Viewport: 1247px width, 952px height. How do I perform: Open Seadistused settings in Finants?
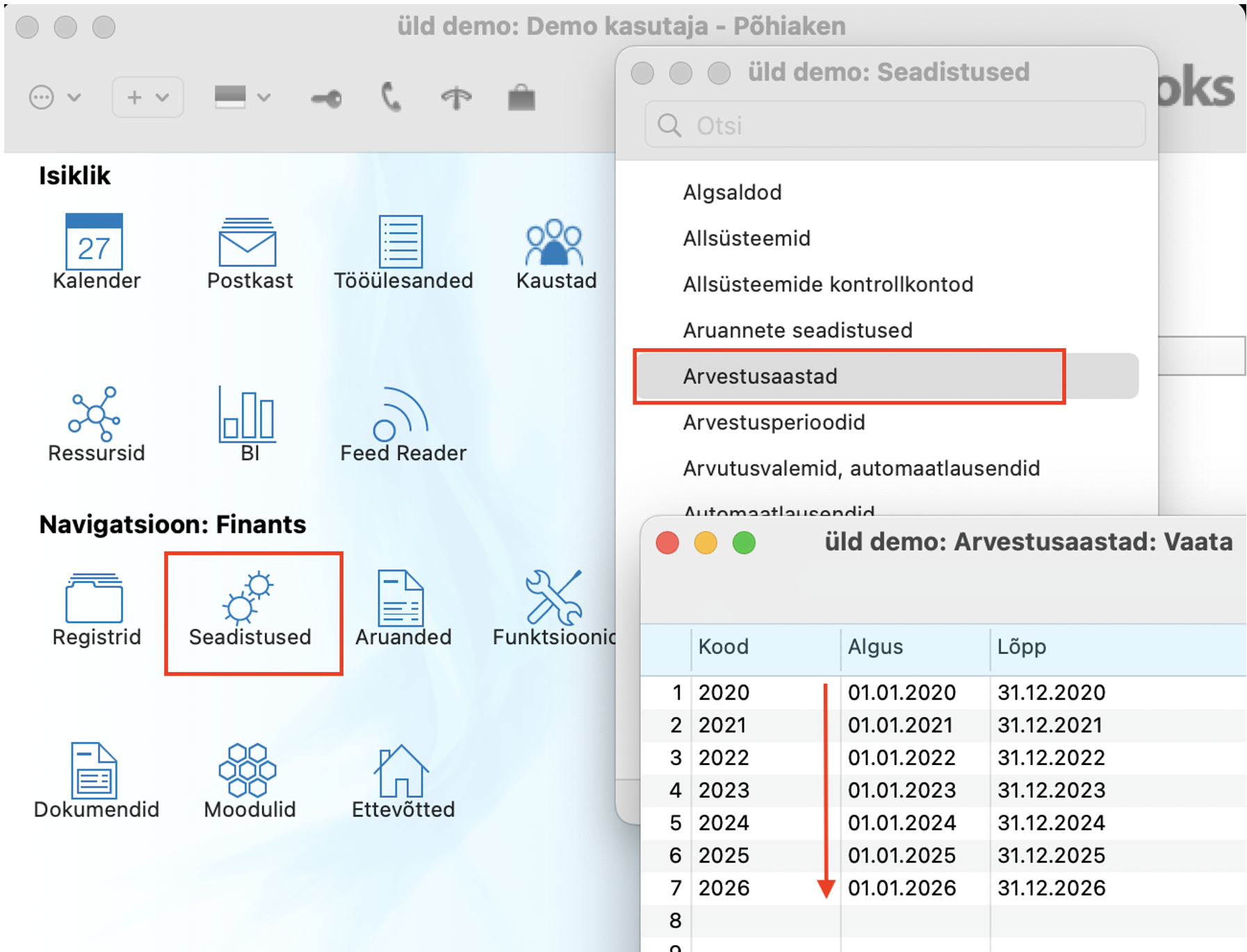pyautogui.click(x=250, y=606)
